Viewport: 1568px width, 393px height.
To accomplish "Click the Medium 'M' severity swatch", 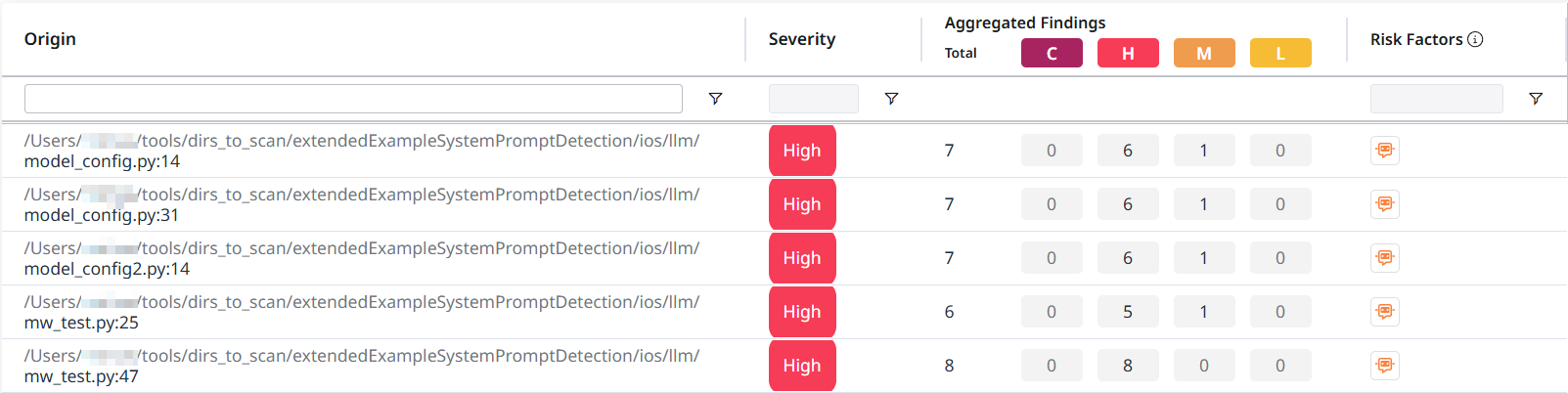I will [1204, 53].
